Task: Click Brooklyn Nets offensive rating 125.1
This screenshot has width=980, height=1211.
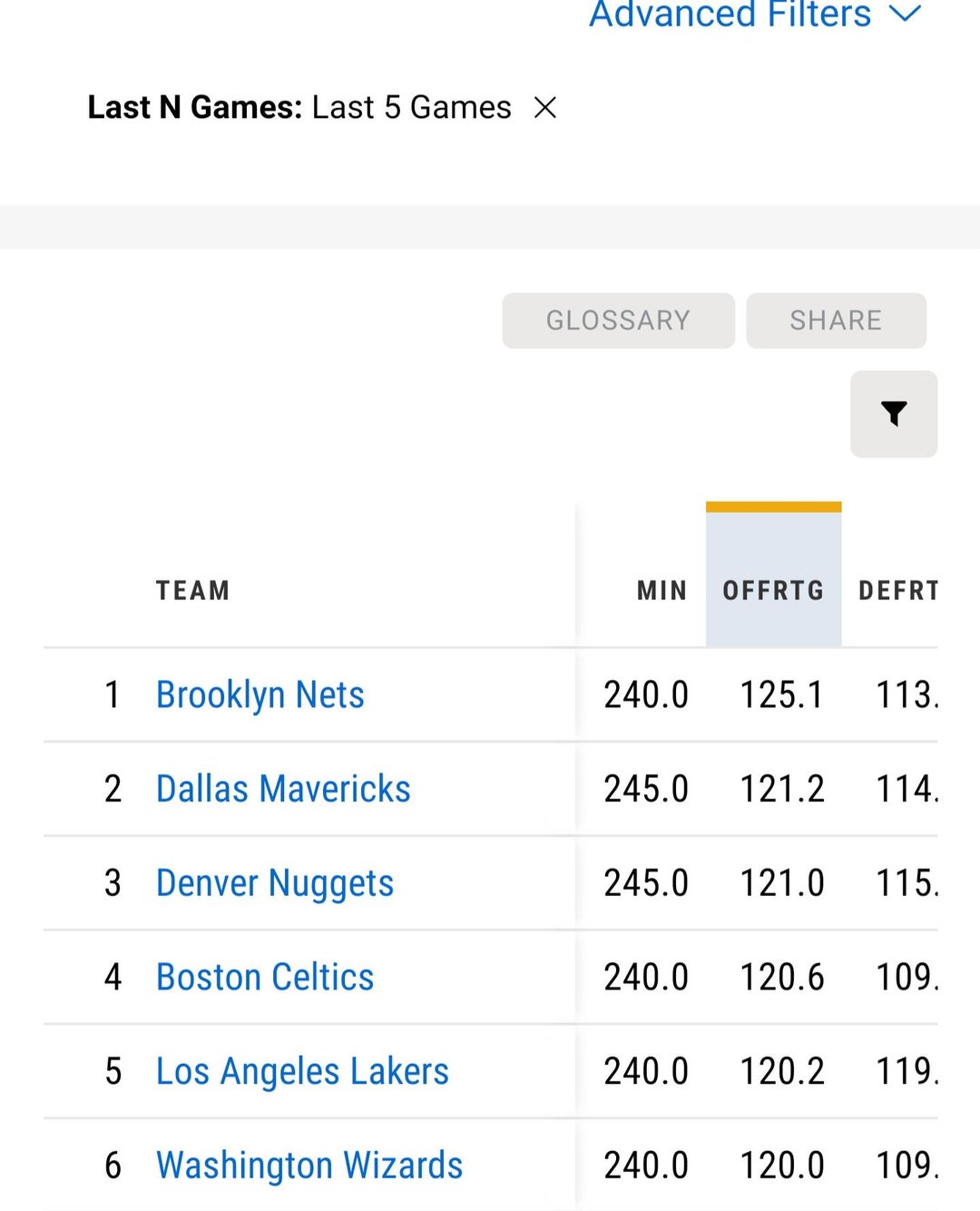Action: click(781, 695)
